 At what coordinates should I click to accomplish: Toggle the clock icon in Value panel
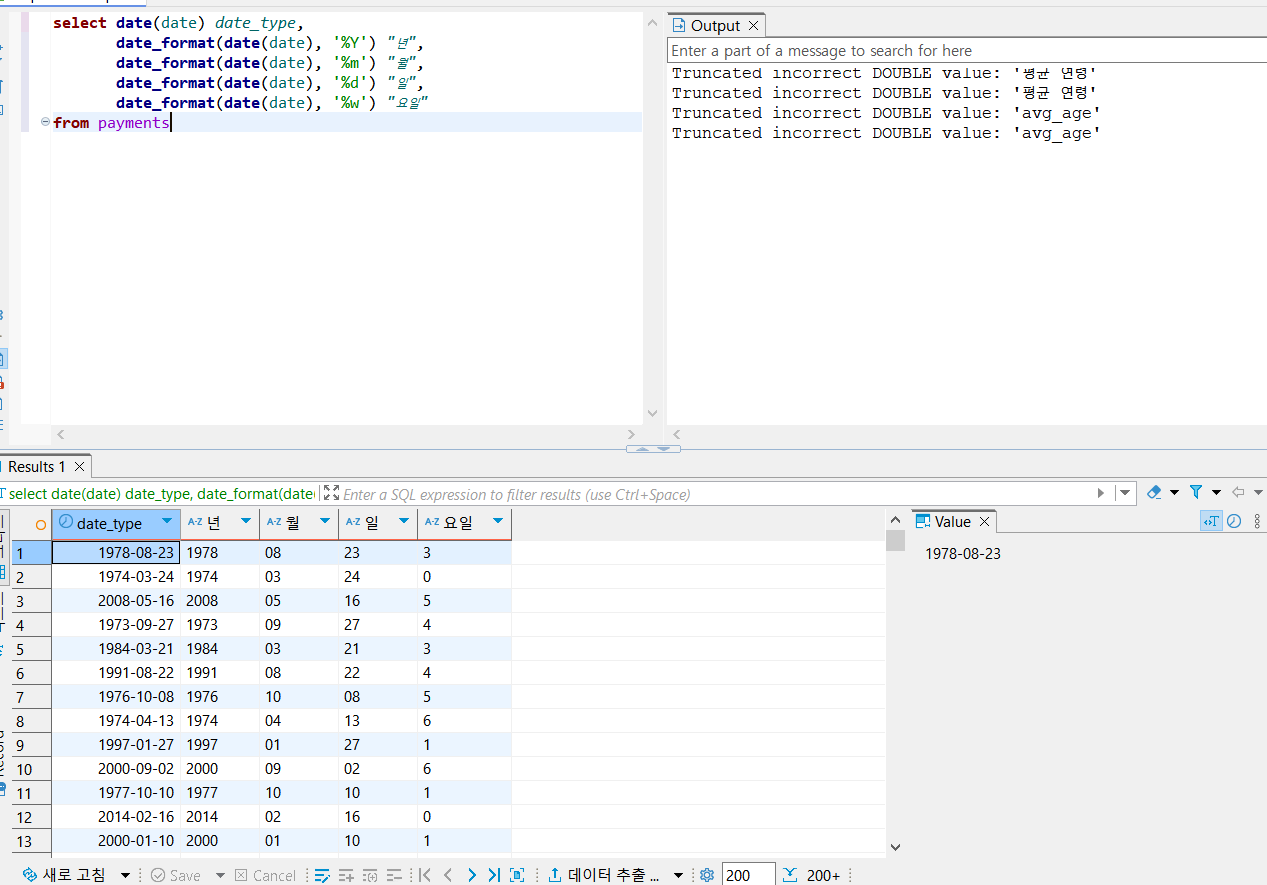[x=1234, y=521]
